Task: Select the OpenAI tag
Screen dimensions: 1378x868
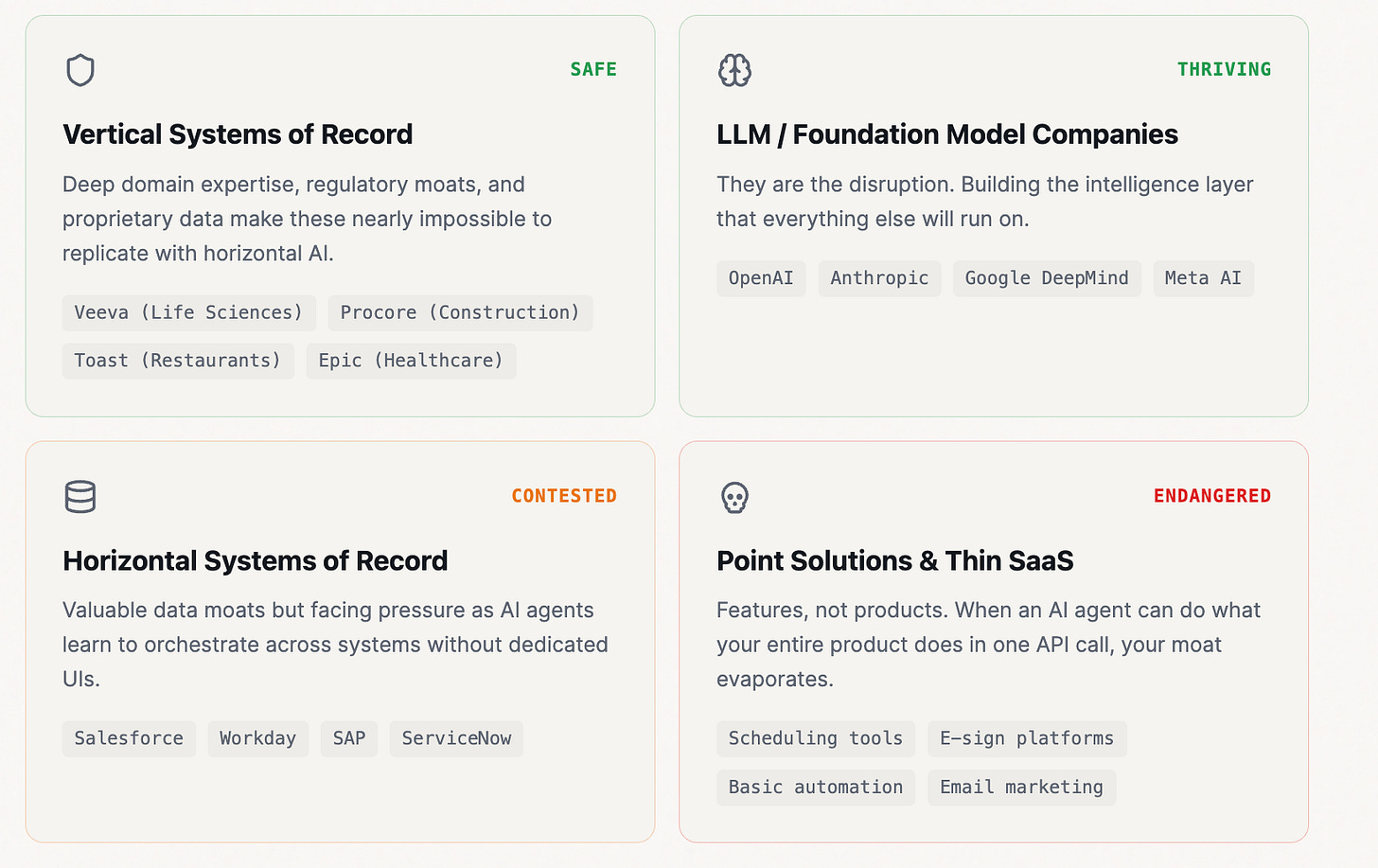Action: (761, 278)
